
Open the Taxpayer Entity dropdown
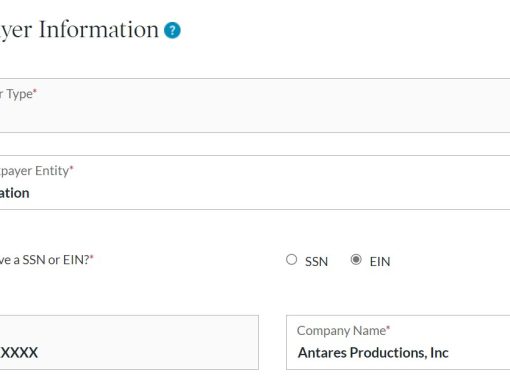pyautogui.click(x=255, y=182)
